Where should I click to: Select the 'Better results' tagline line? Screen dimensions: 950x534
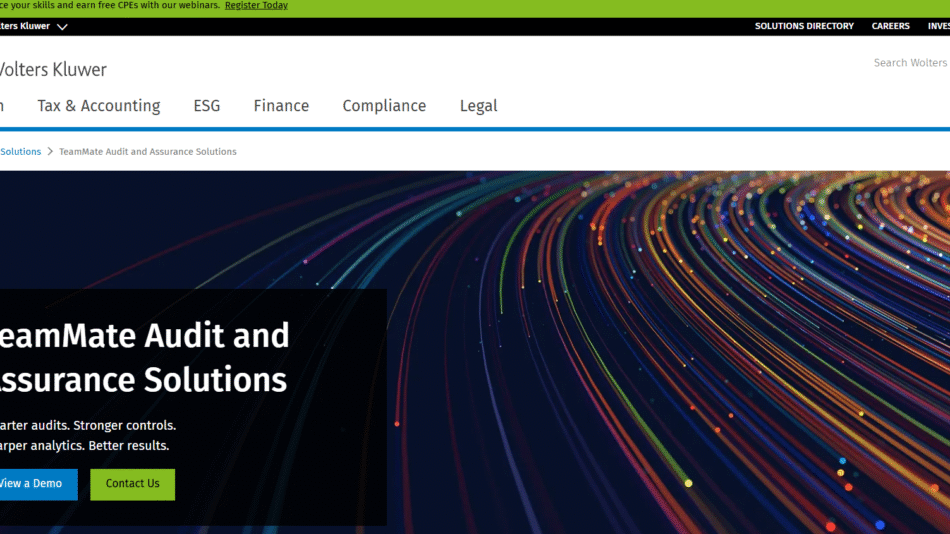(x=129, y=446)
